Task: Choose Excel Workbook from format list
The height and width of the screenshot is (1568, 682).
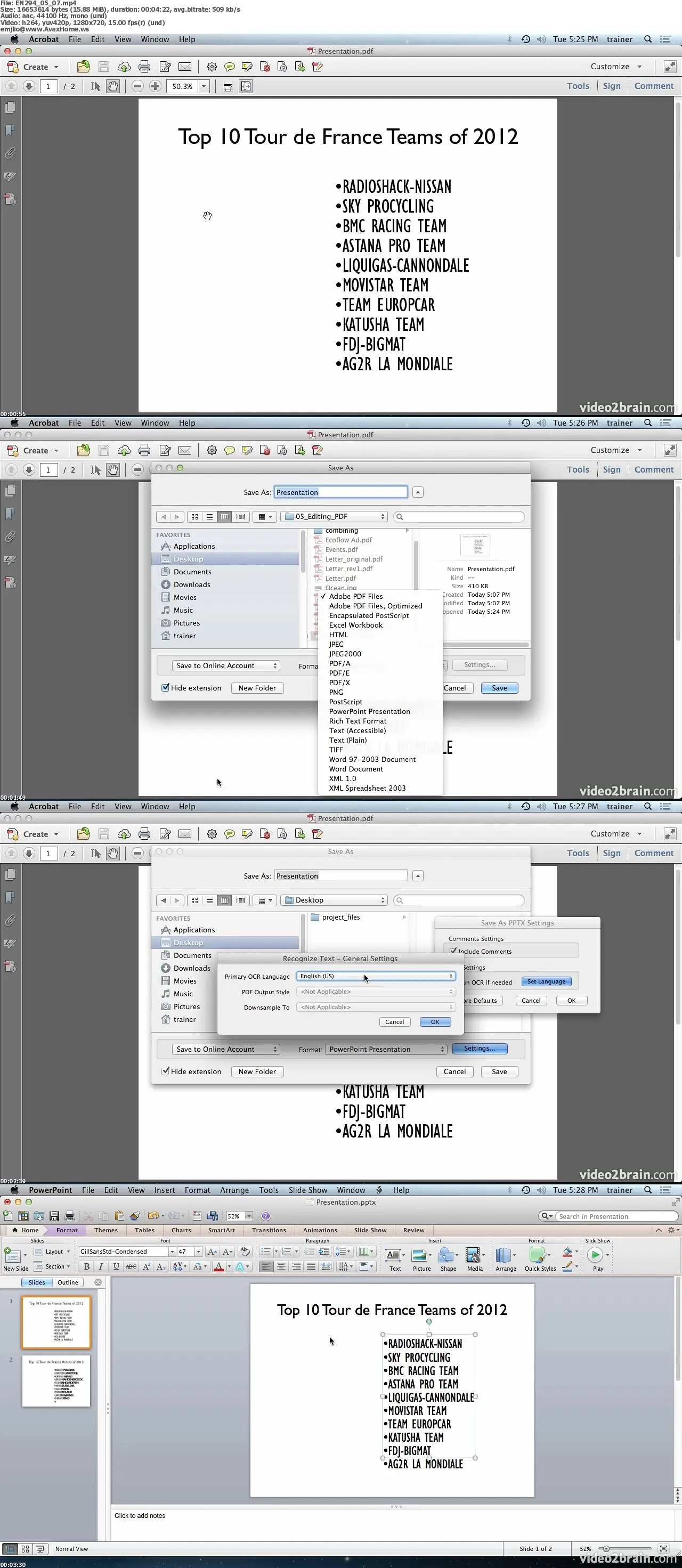Action: pyautogui.click(x=355, y=625)
